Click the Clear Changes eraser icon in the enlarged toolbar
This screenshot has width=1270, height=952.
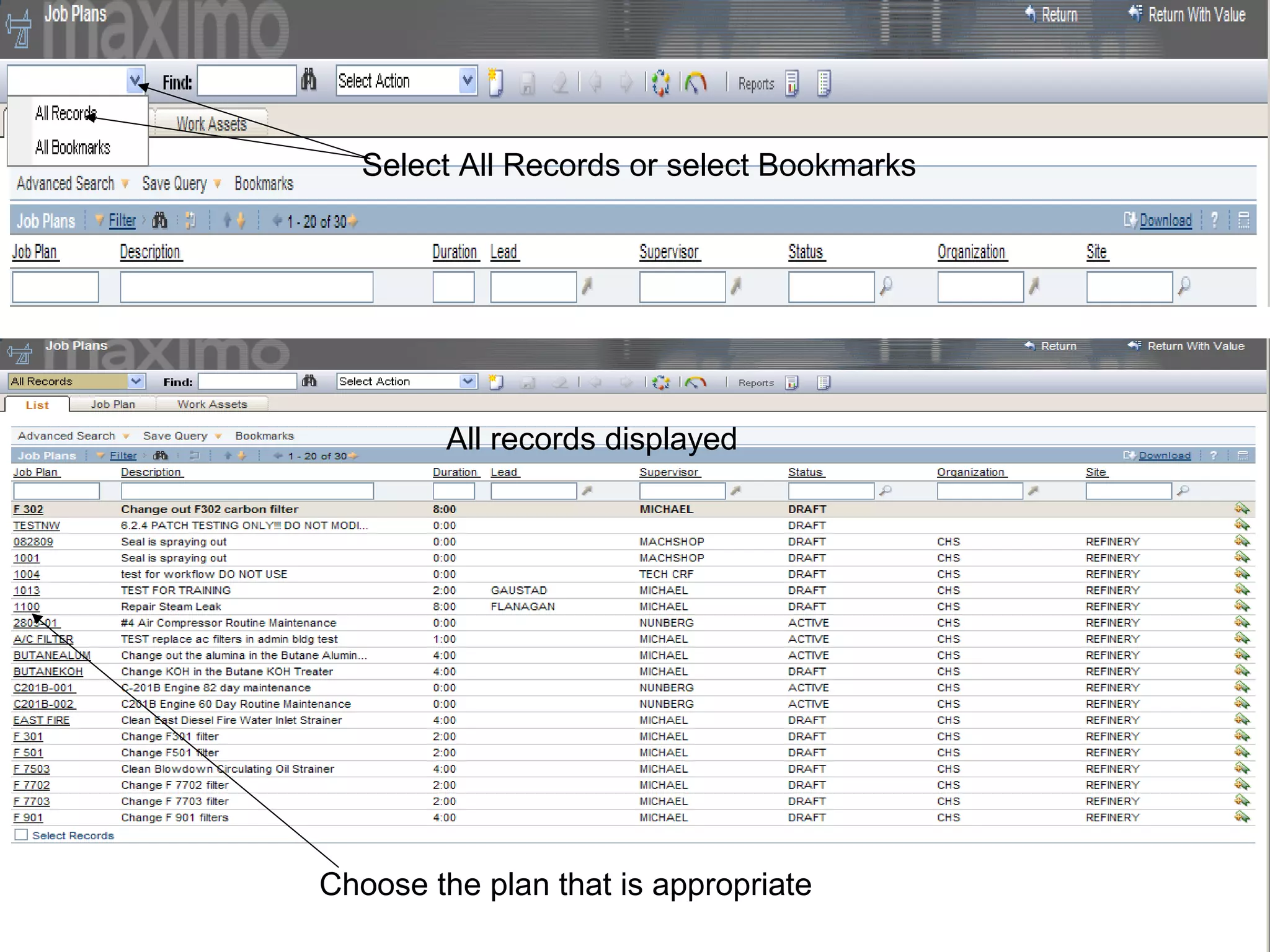tap(560, 83)
